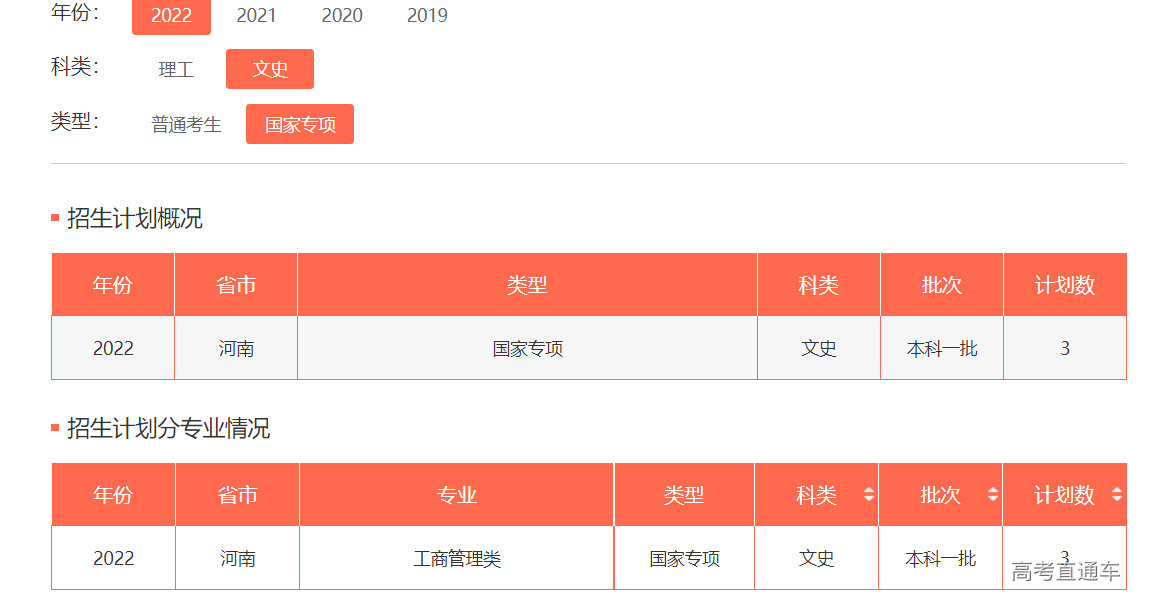This screenshot has height=611, width=1149.
Task: Switch type to 普通考生
Action: (186, 125)
